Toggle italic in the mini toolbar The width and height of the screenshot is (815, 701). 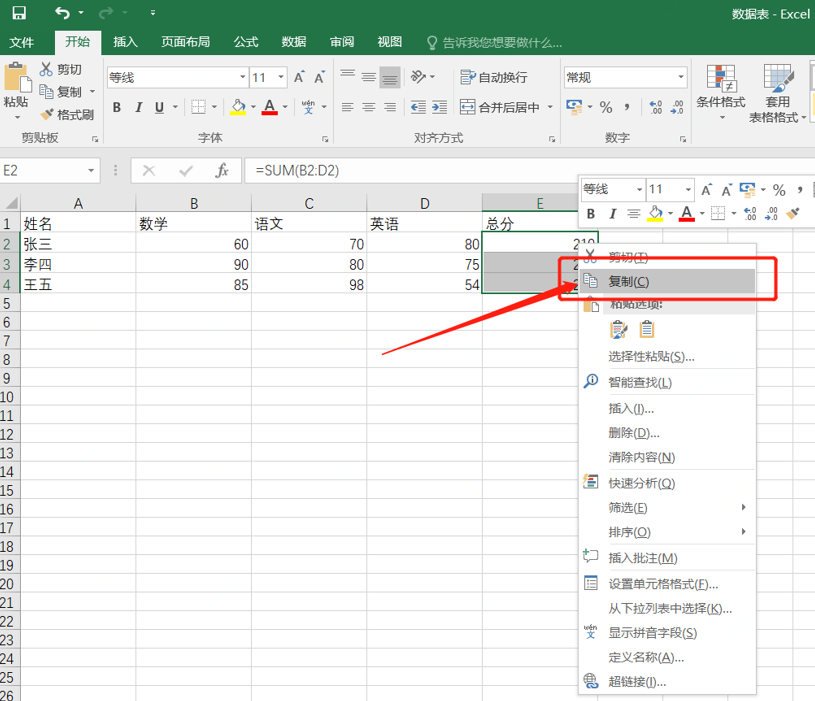click(x=613, y=214)
